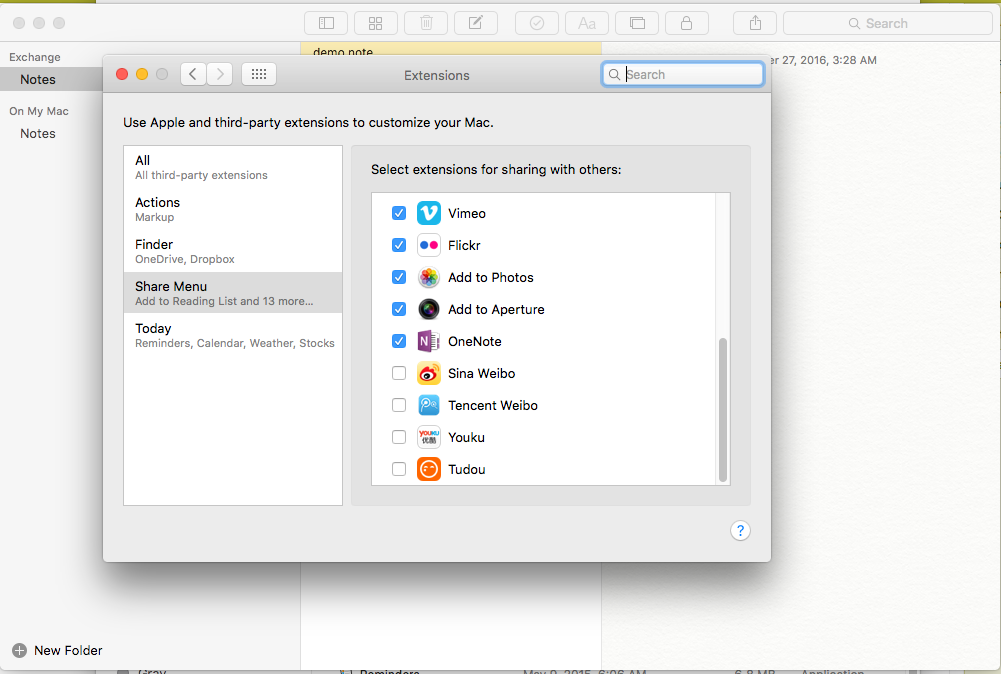Image resolution: width=1001 pixels, height=674 pixels.
Task: Enable Tencent Weibo sharing extension
Action: 399,405
